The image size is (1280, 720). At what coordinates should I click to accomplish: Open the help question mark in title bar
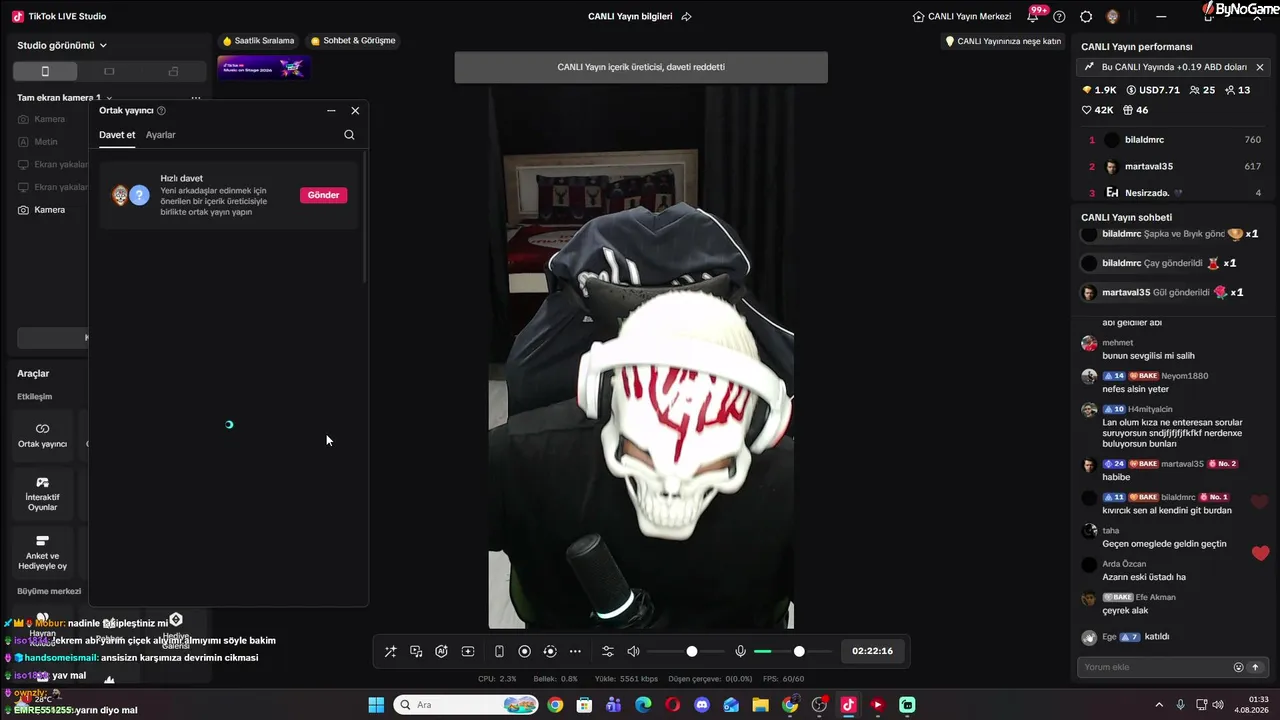click(x=1059, y=16)
